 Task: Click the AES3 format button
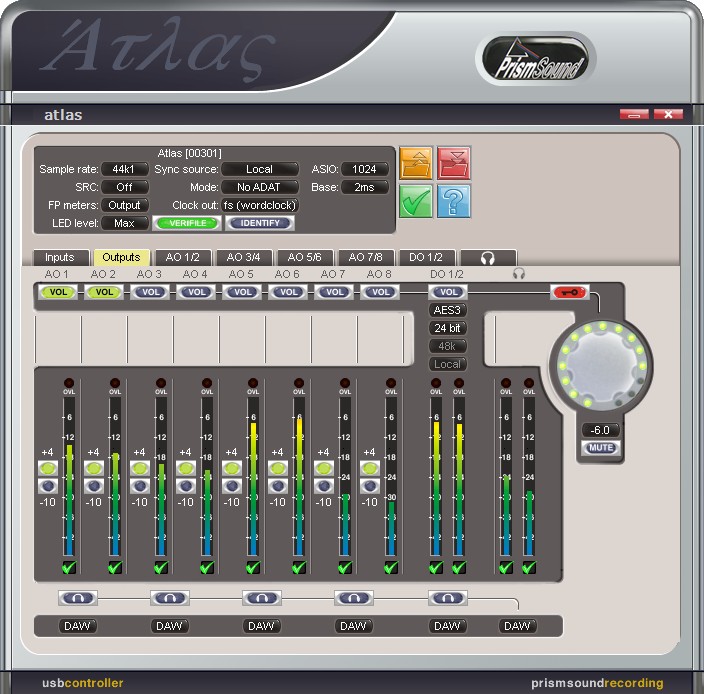coord(448,310)
